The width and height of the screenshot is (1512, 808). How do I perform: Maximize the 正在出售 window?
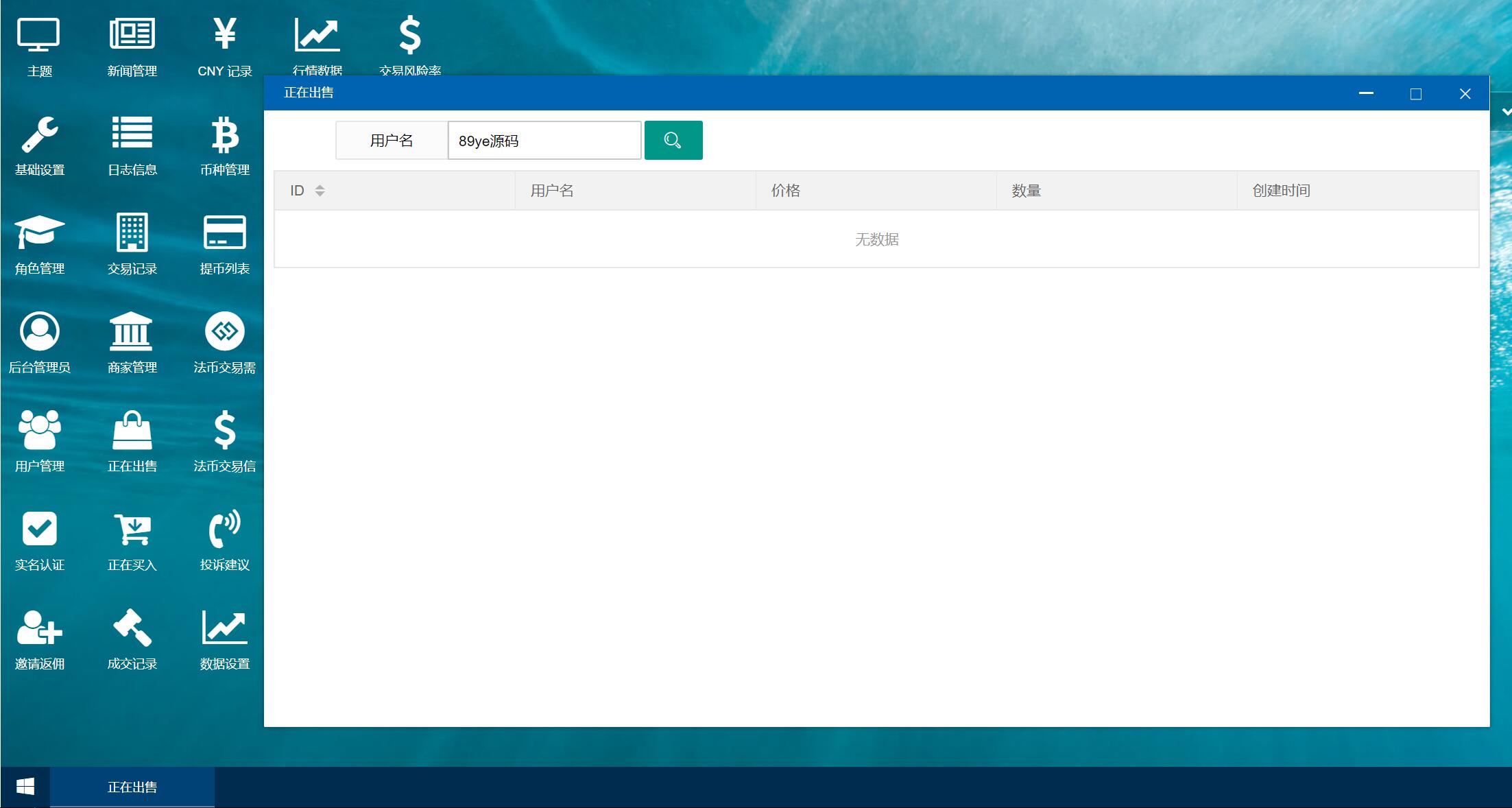[x=1415, y=94]
